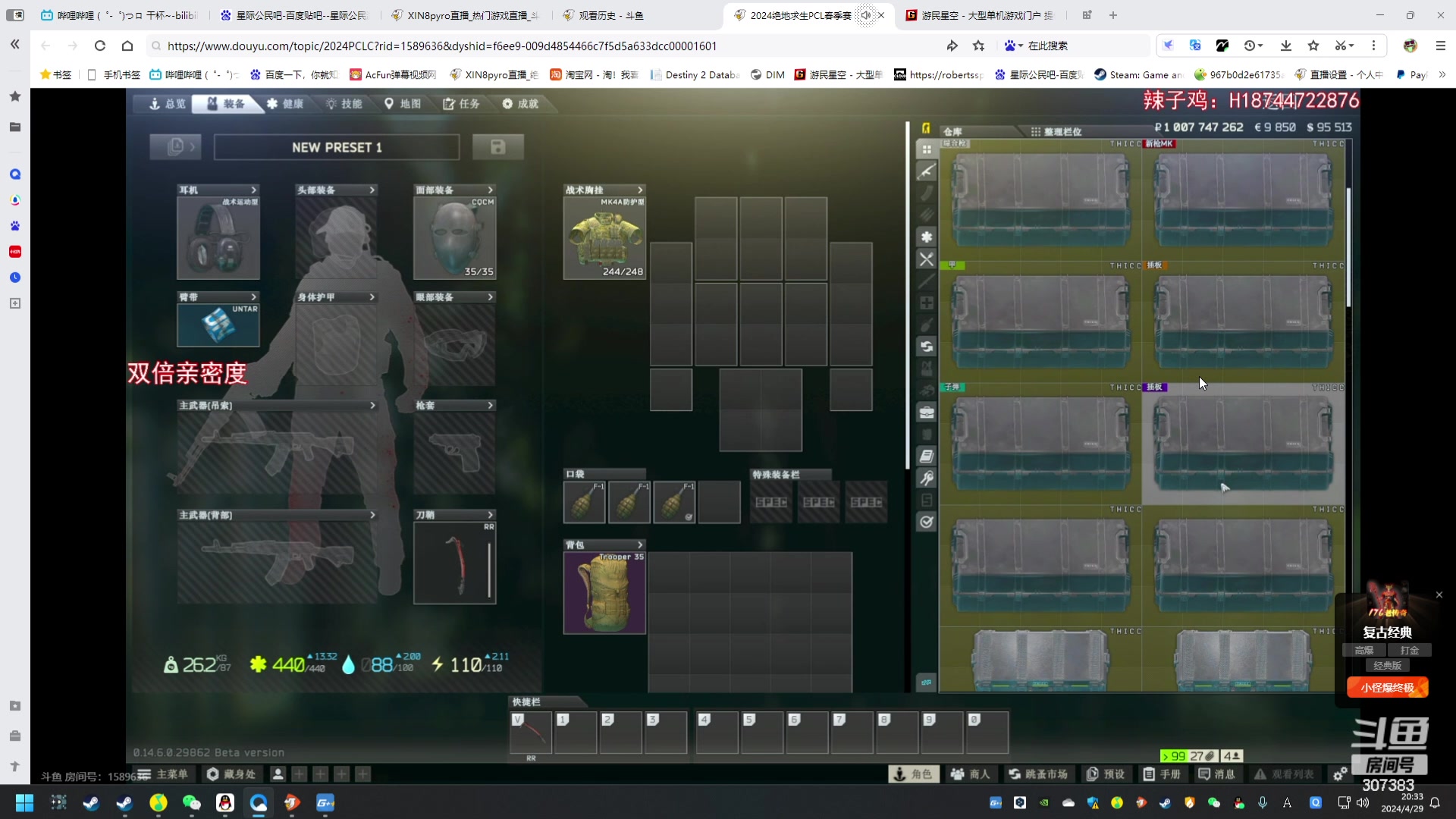Open a new browser tab with plus icon
The image size is (1456, 819).
click(1113, 15)
